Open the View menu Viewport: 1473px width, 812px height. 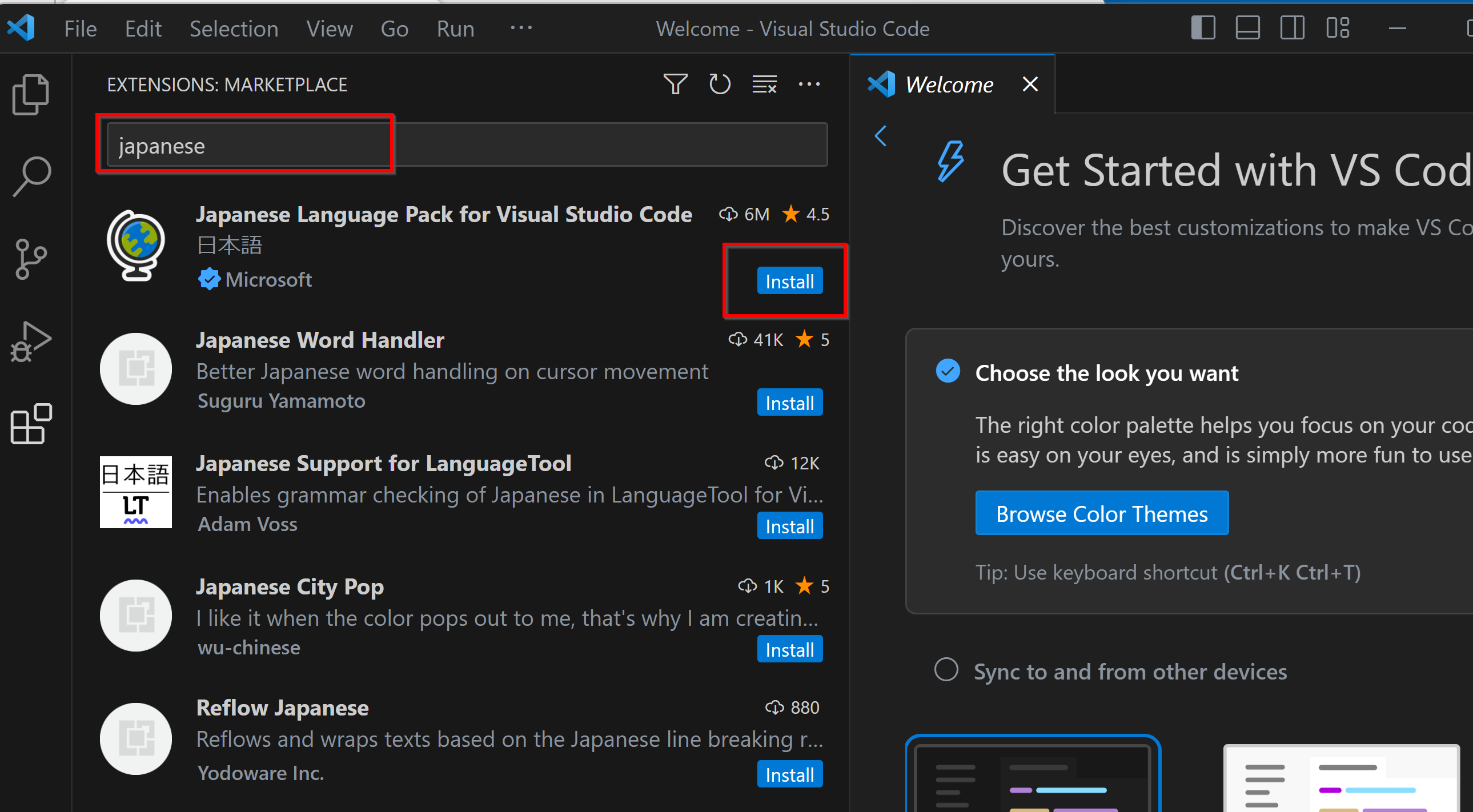[x=330, y=29]
